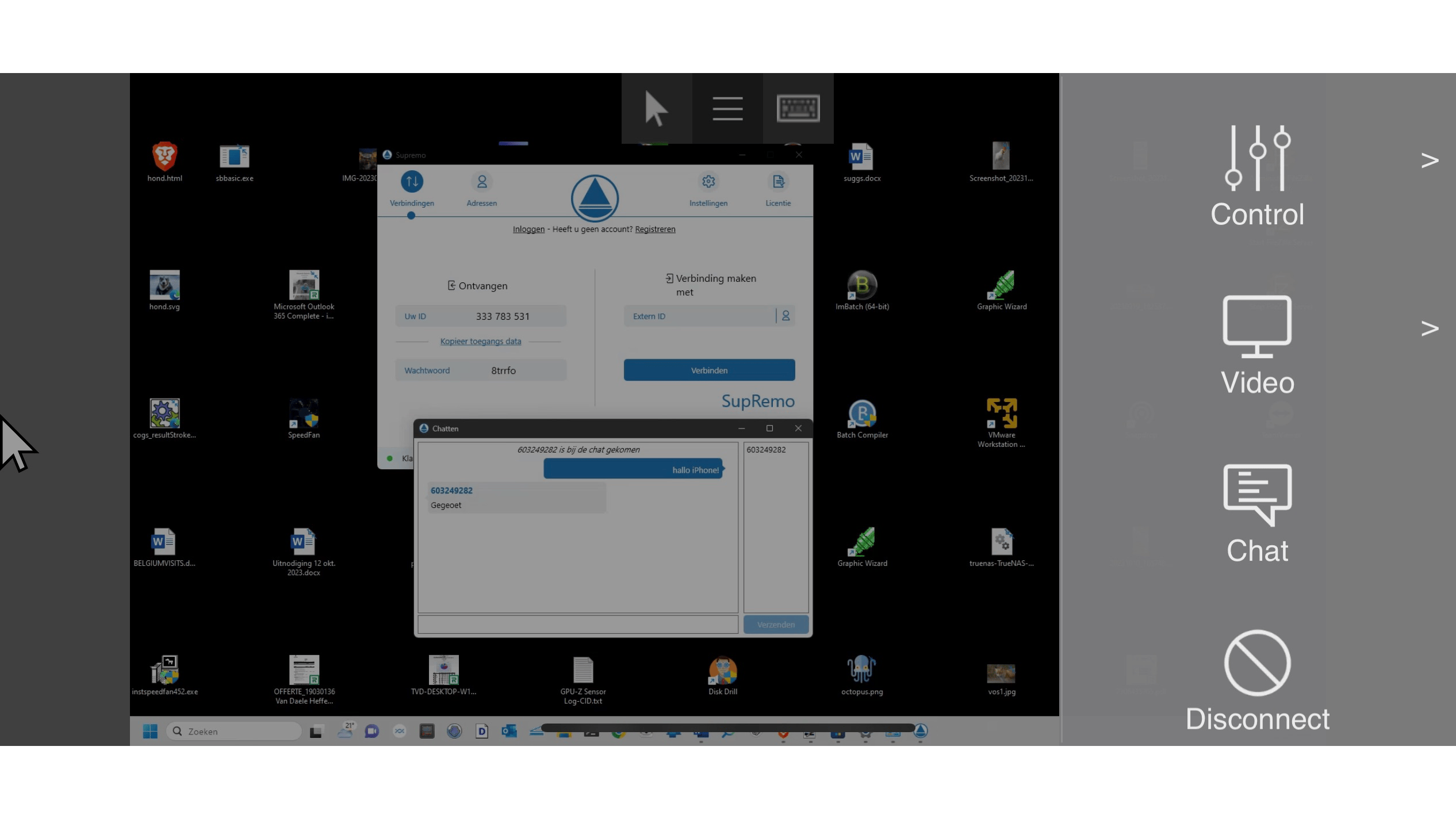Switch to the Adressen tab

481,190
